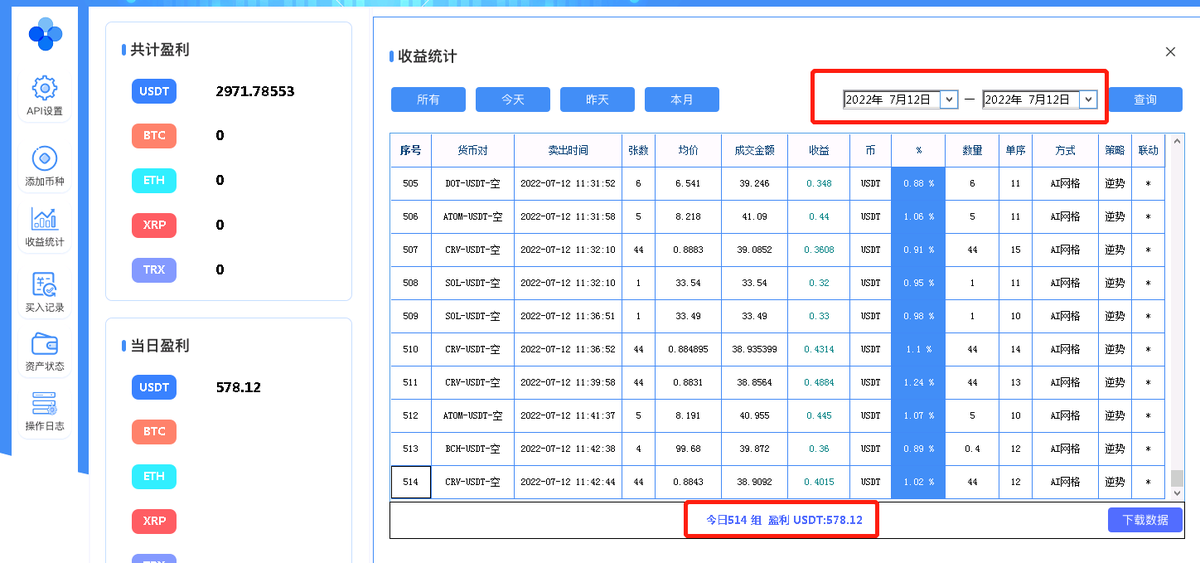This screenshot has height=563, width=1200.
Task: Click the quantity 0.4 cell
Action: [972, 449]
